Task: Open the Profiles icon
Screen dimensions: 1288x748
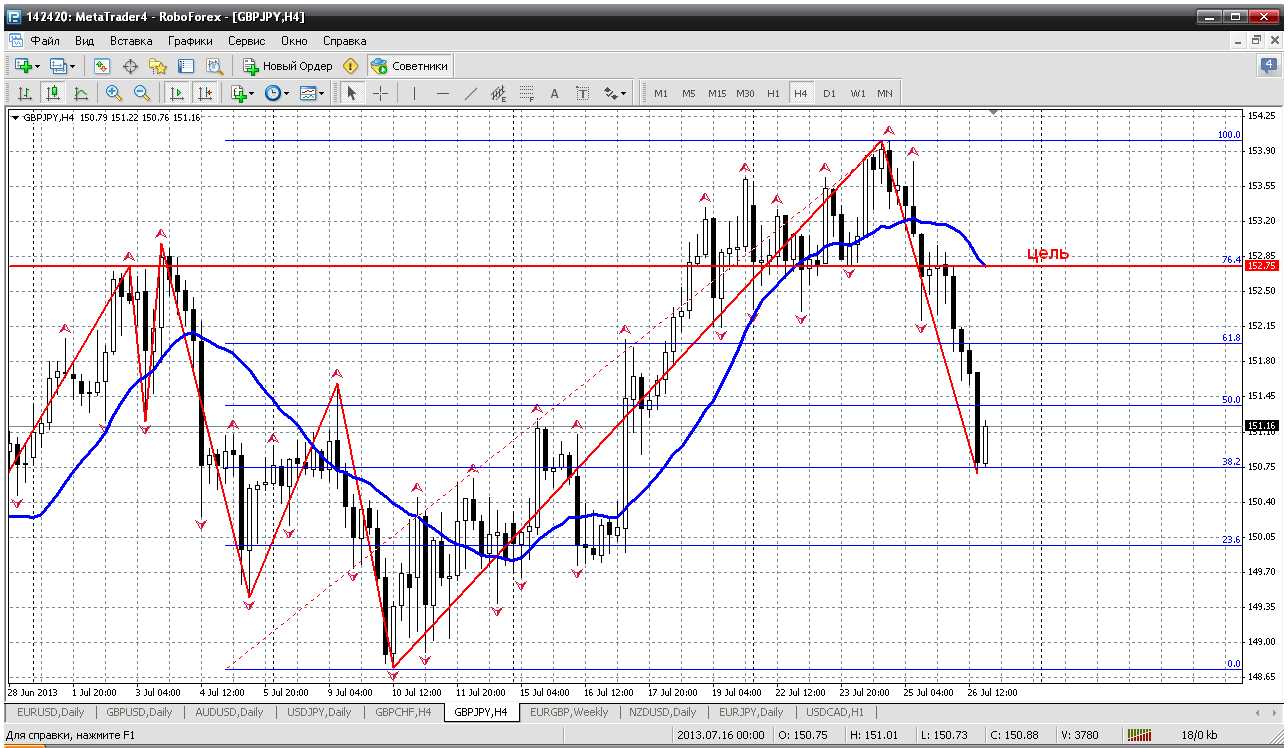Action: (x=58, y=66)
